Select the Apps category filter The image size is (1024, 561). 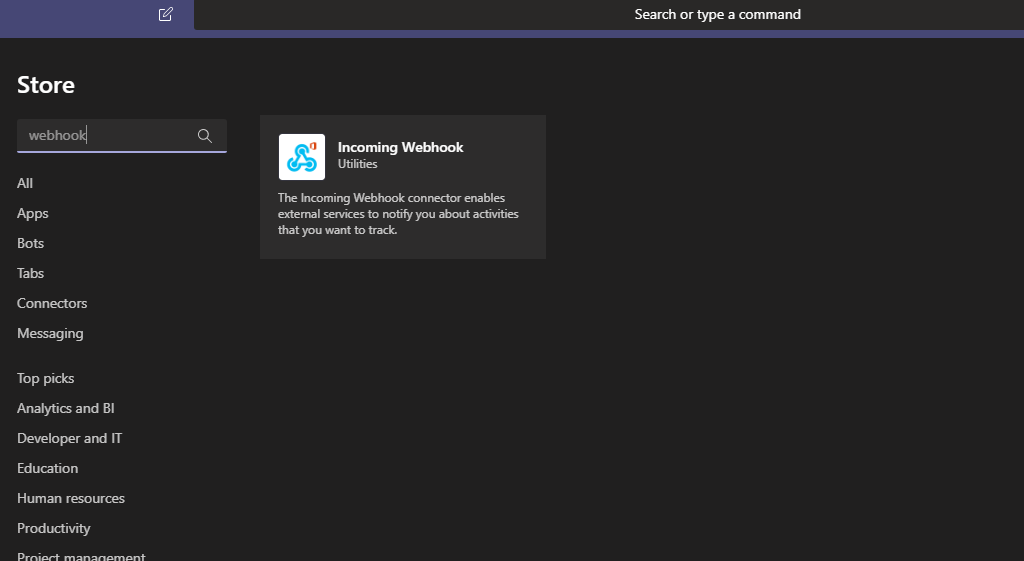33,213
